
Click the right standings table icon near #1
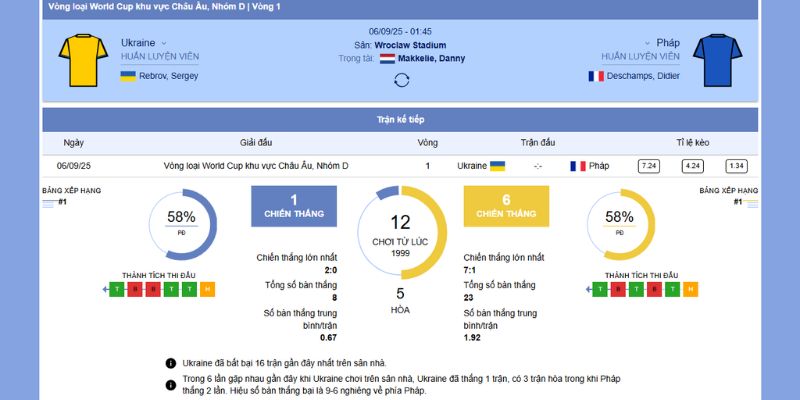[x=750, y=203]
